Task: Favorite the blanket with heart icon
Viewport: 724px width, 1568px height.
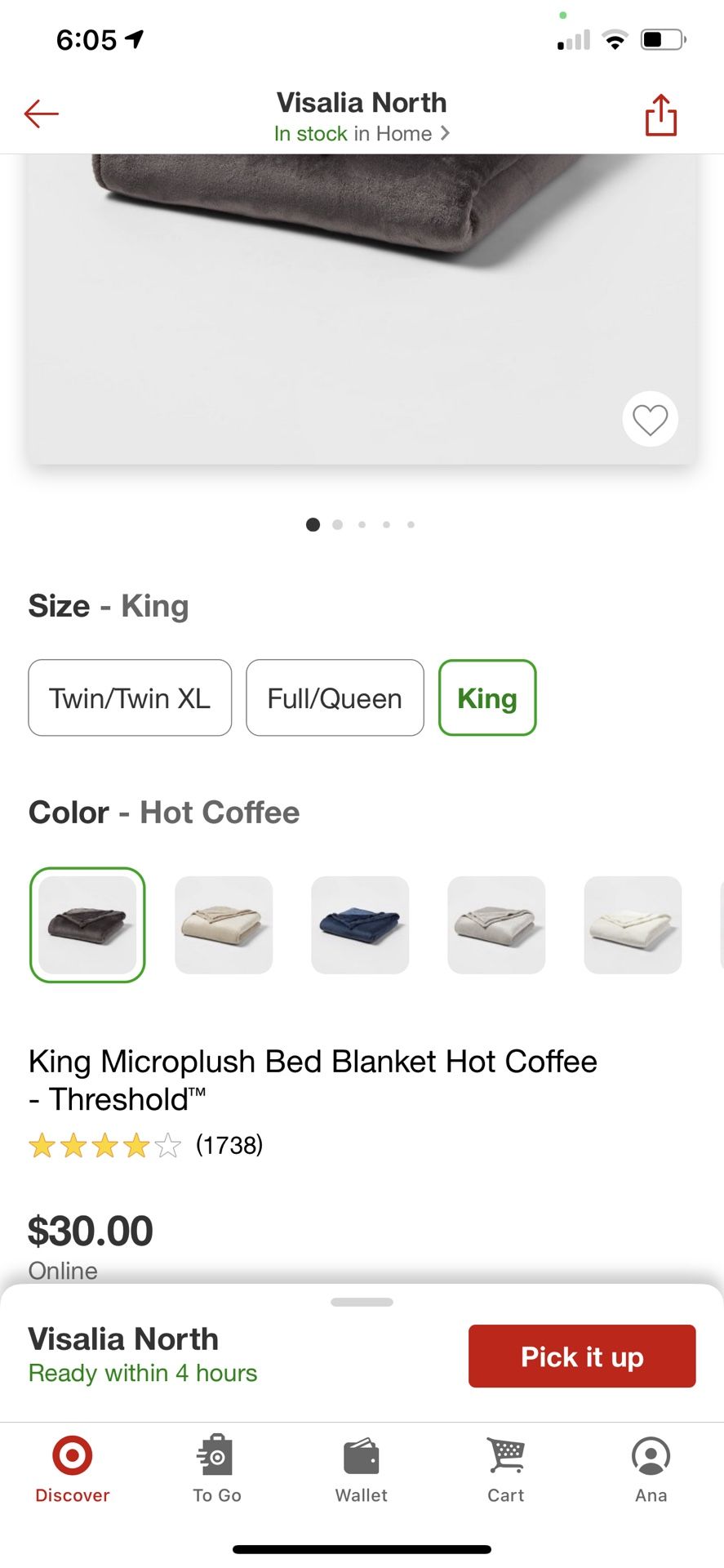Action: click(x=650, y=420)
